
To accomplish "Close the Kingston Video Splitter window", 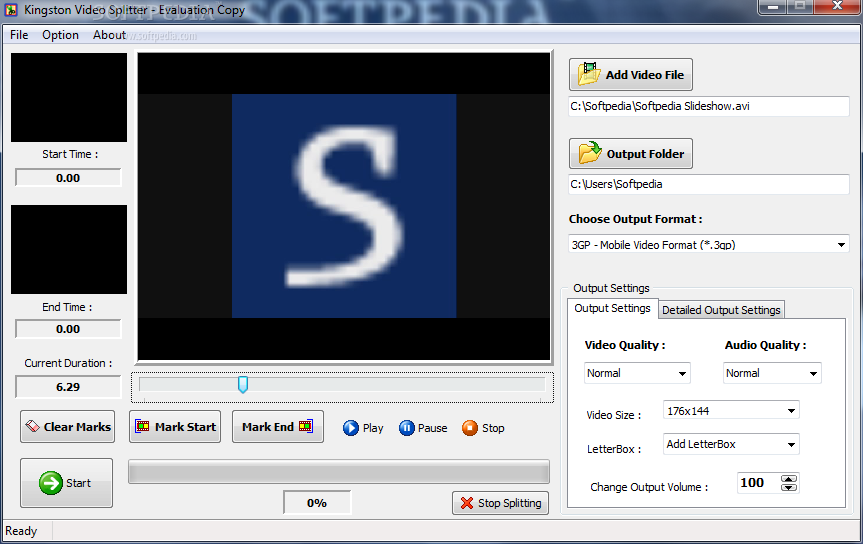I will (837, 7).
